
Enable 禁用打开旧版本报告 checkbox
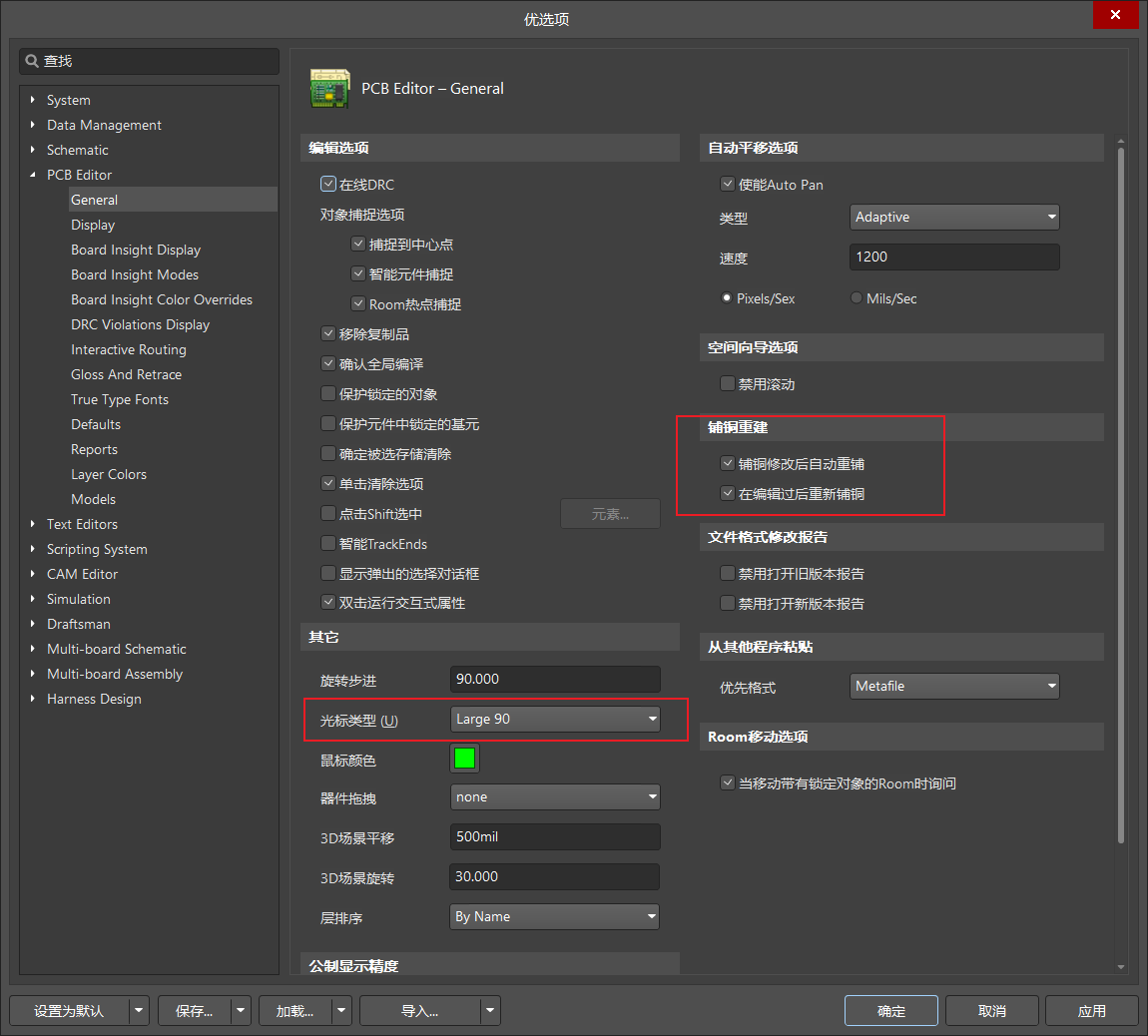[x=727, y=573]
